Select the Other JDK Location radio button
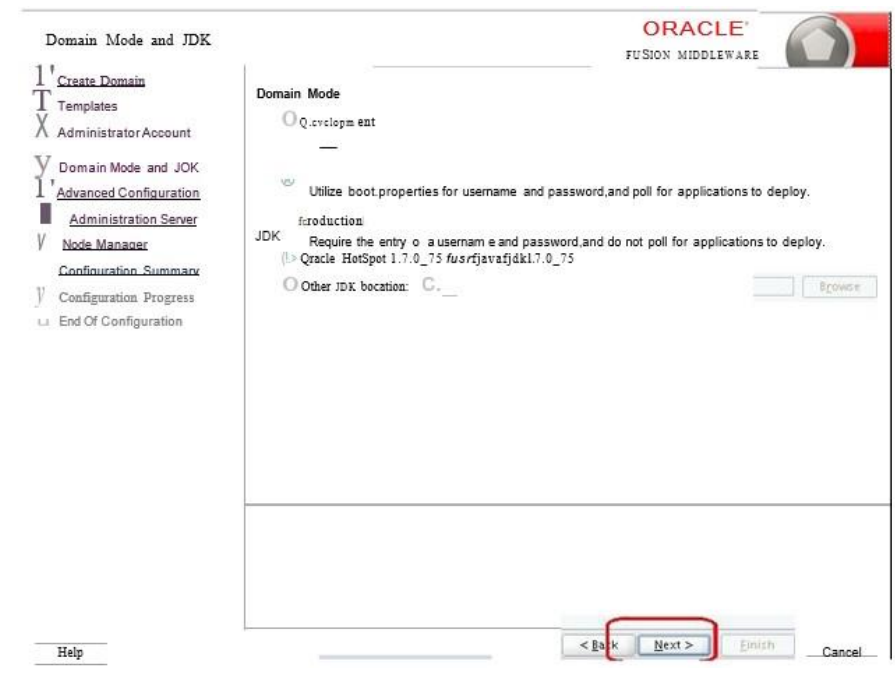The image size is (895, 682). click(x=290, y=284)
